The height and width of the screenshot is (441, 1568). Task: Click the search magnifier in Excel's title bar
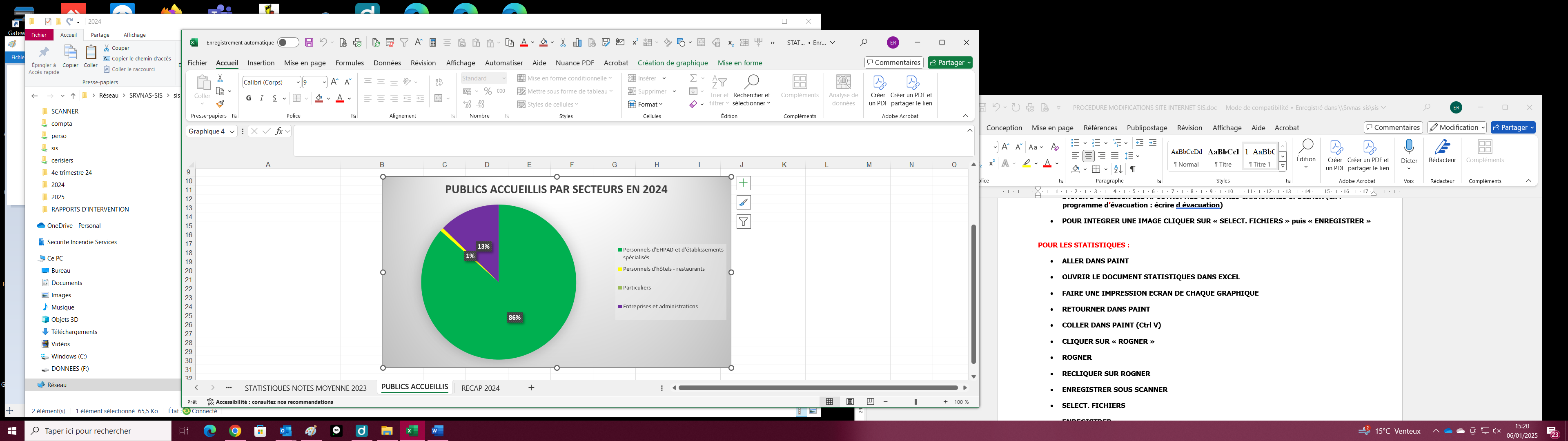(864, 42)
